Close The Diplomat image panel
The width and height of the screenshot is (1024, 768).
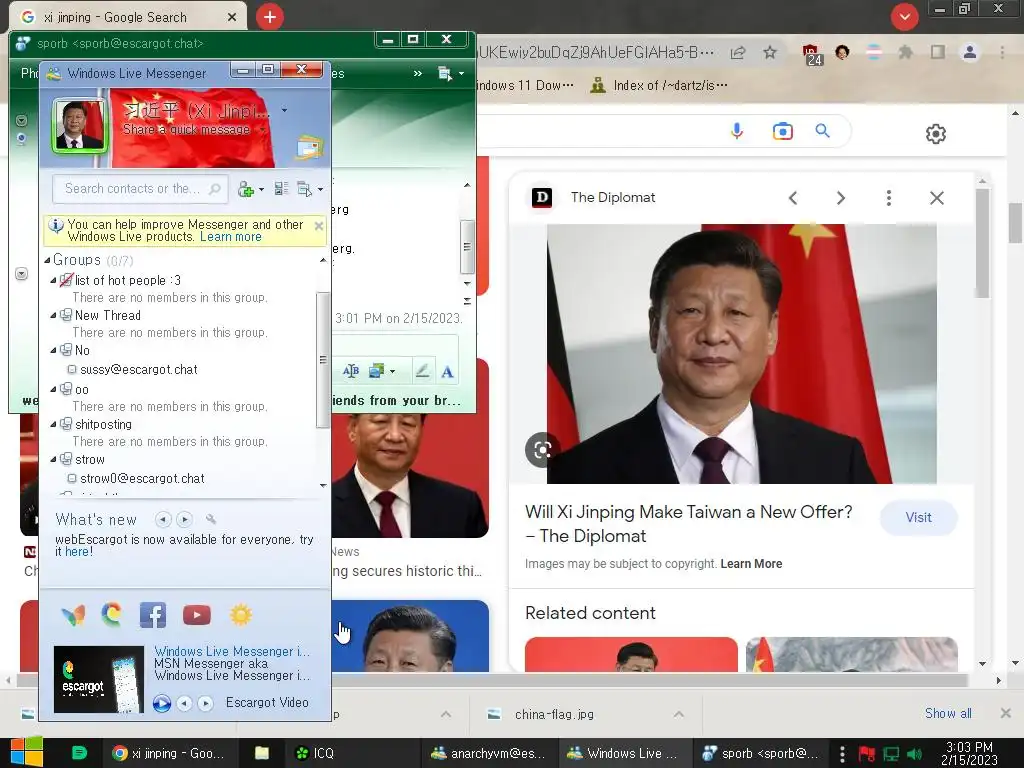[x=936, y=198]
